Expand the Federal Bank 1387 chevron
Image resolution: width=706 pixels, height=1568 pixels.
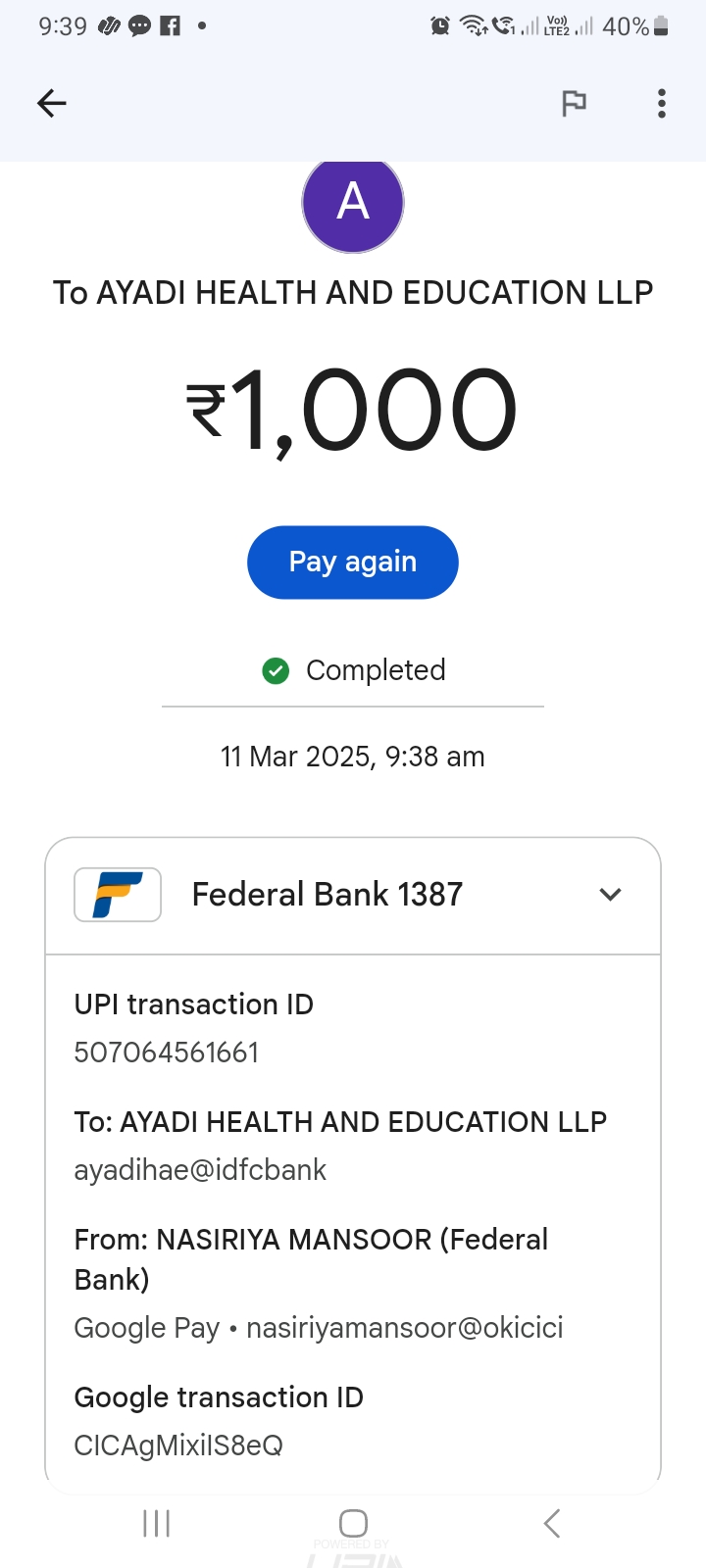pos(610,894)
